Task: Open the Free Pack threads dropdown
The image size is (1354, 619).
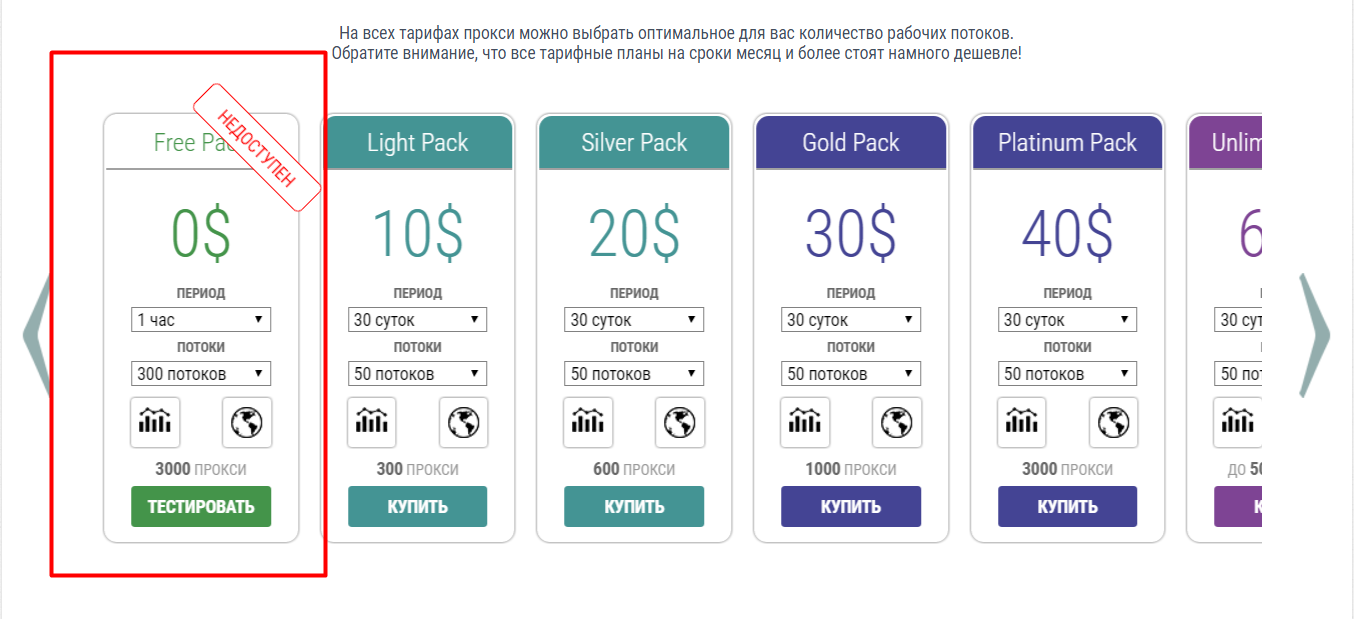Action: [201, 374]
